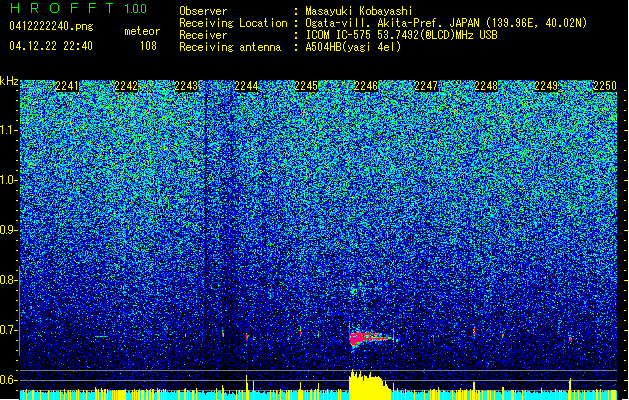Click time marker 2244
The width and height of the screenshot is (629, 400).
[x=246, y=86]
